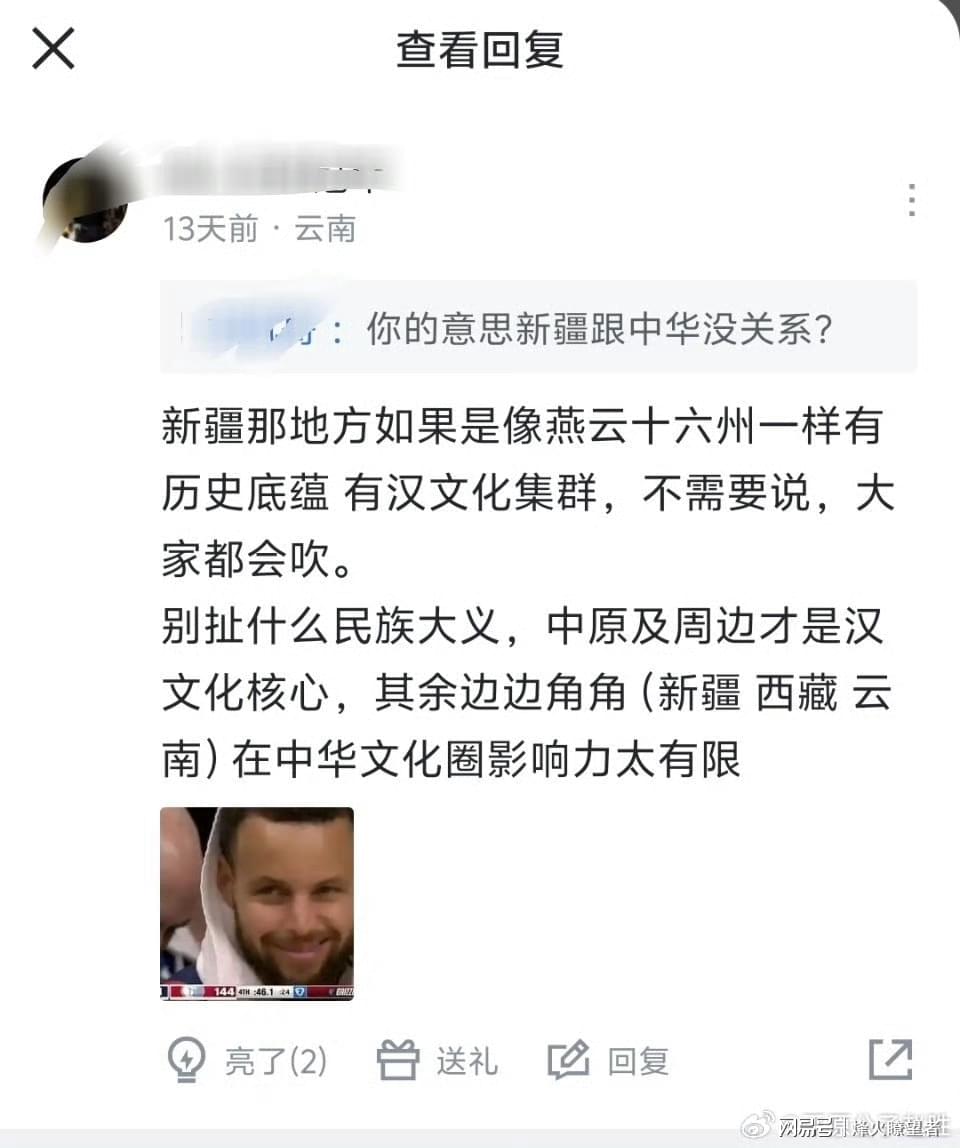The height and width of the screenshot is (1148, 960).
Task: Tap the gift icon for 送礼
Action: pos(398,1059)
